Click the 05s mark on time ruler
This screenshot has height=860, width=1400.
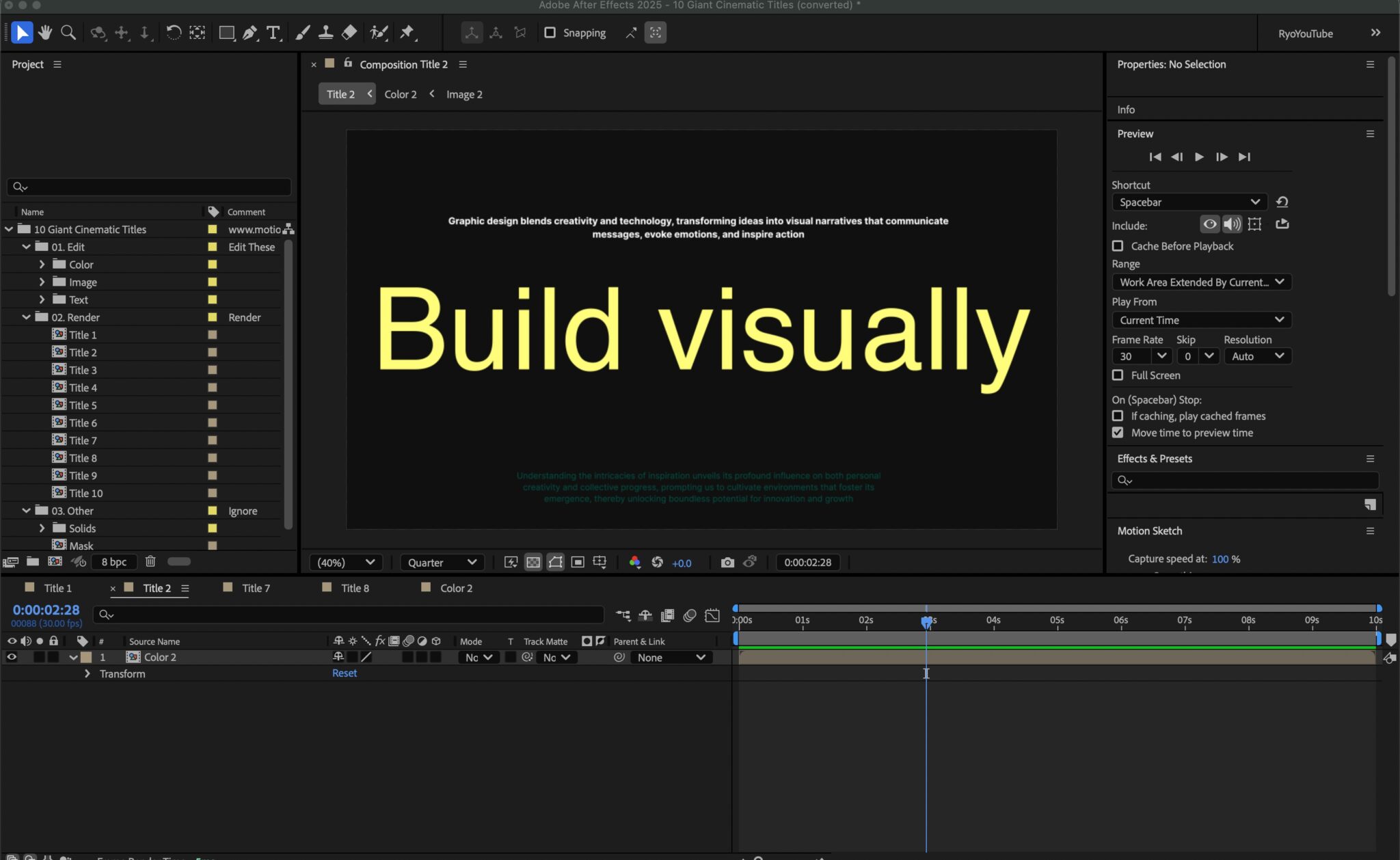point(1057,621)
